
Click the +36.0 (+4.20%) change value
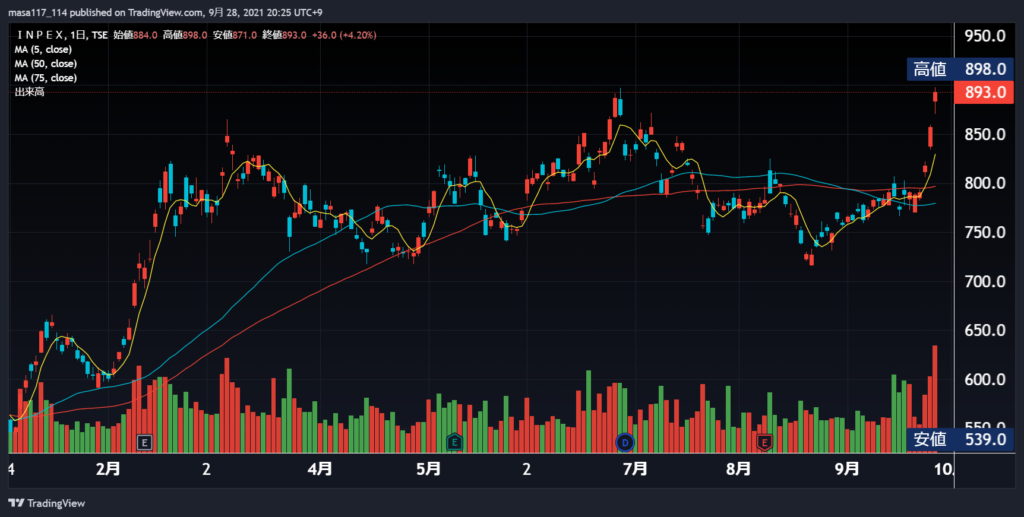(x=344, y=35)
